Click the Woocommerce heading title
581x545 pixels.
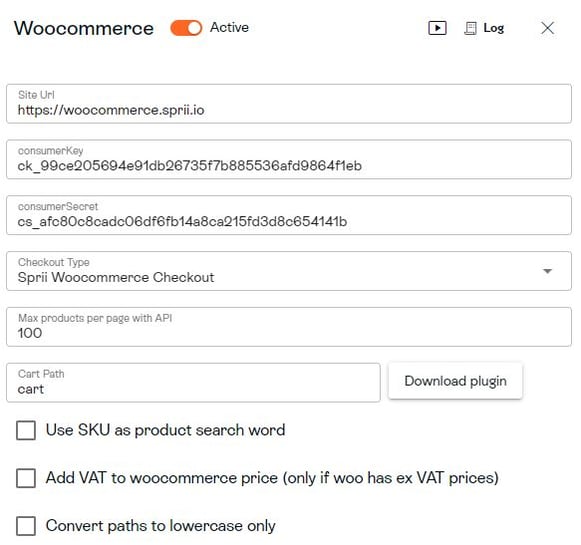[x=84, y=29]
